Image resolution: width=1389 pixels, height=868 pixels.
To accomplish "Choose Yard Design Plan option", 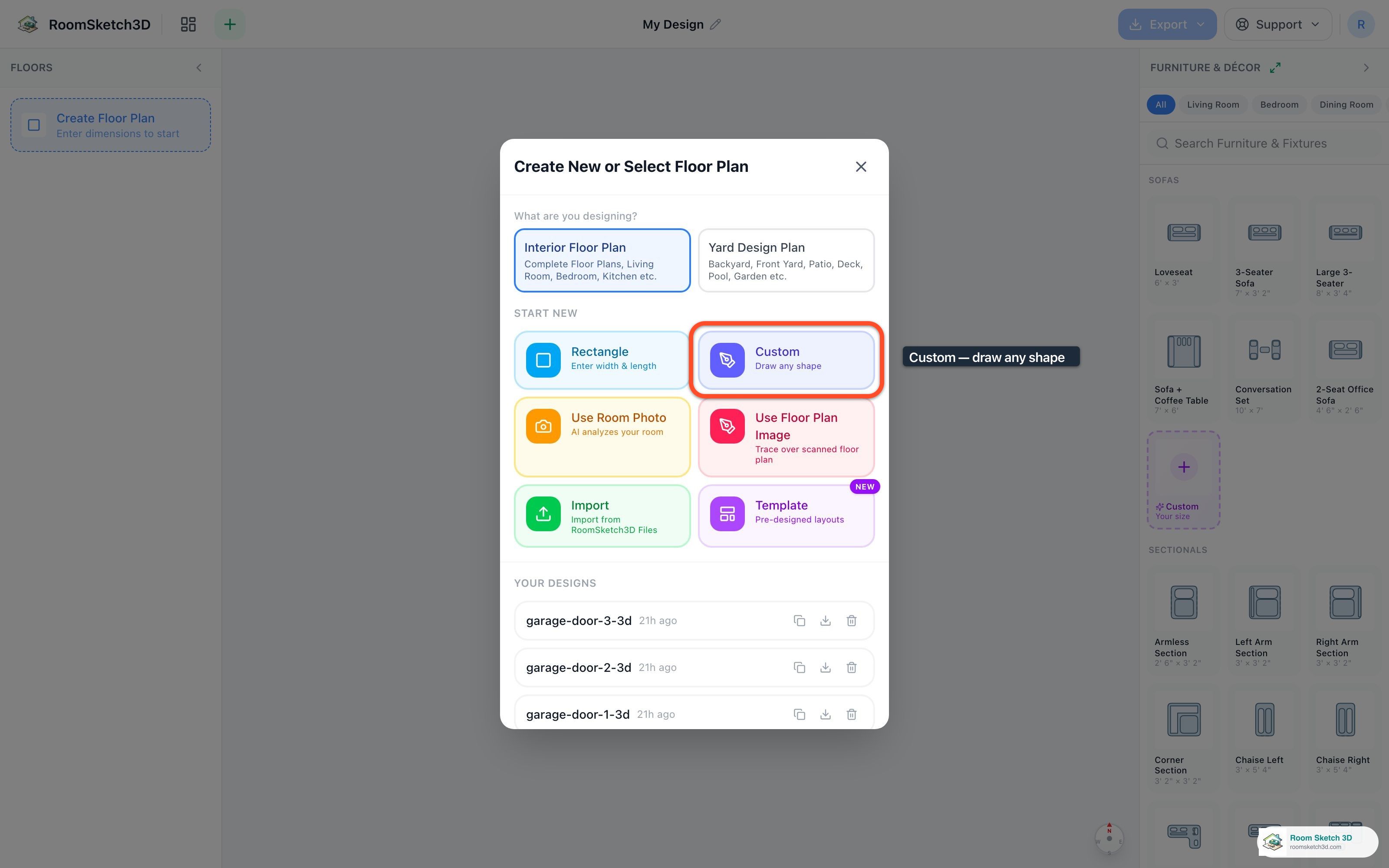I will 786,261.
